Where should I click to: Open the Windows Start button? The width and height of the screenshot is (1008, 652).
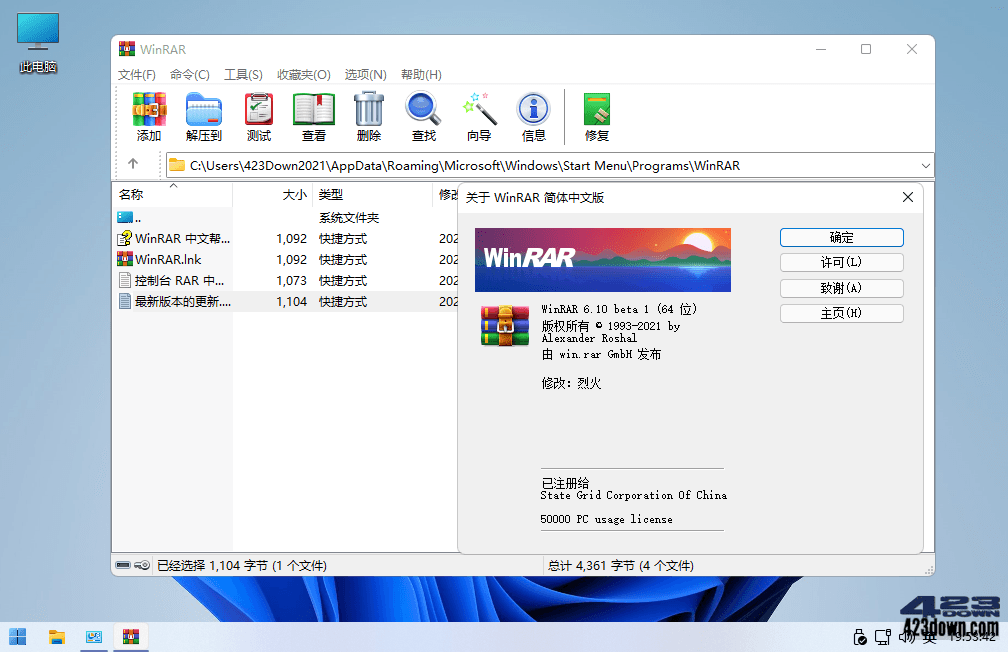click(18, 637)
